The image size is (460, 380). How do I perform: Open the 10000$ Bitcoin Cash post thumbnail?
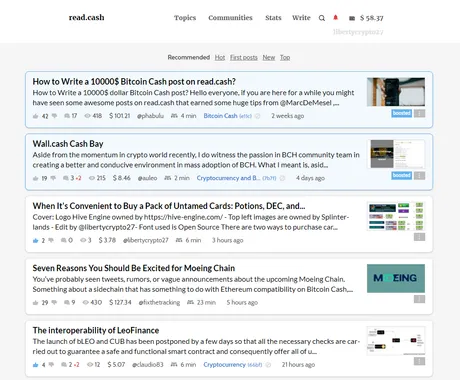(396, 92)
